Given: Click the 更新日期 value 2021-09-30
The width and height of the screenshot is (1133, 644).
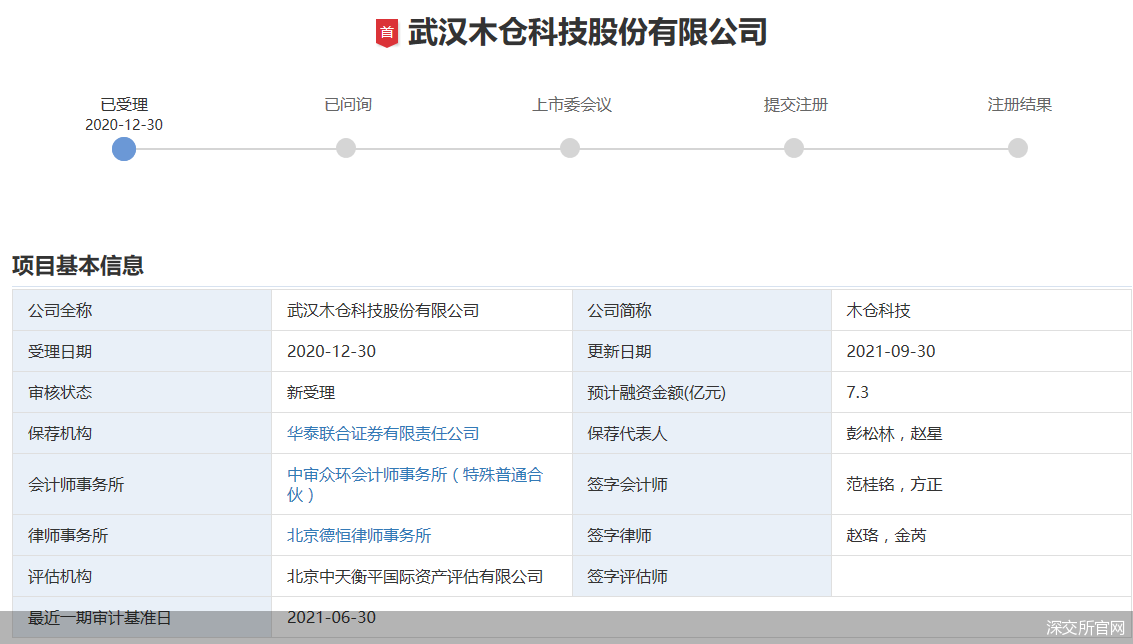Looking at the screenshot, I should 890,352.
